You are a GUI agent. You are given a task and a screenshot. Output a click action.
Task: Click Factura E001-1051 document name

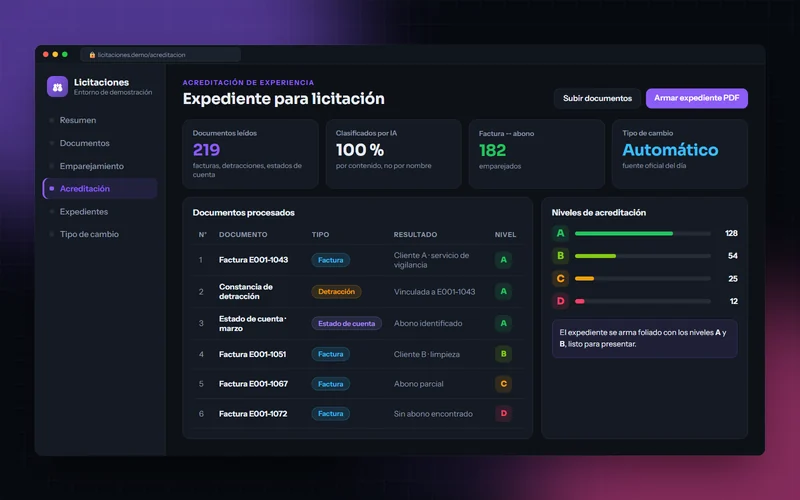(x=253, y=354)
